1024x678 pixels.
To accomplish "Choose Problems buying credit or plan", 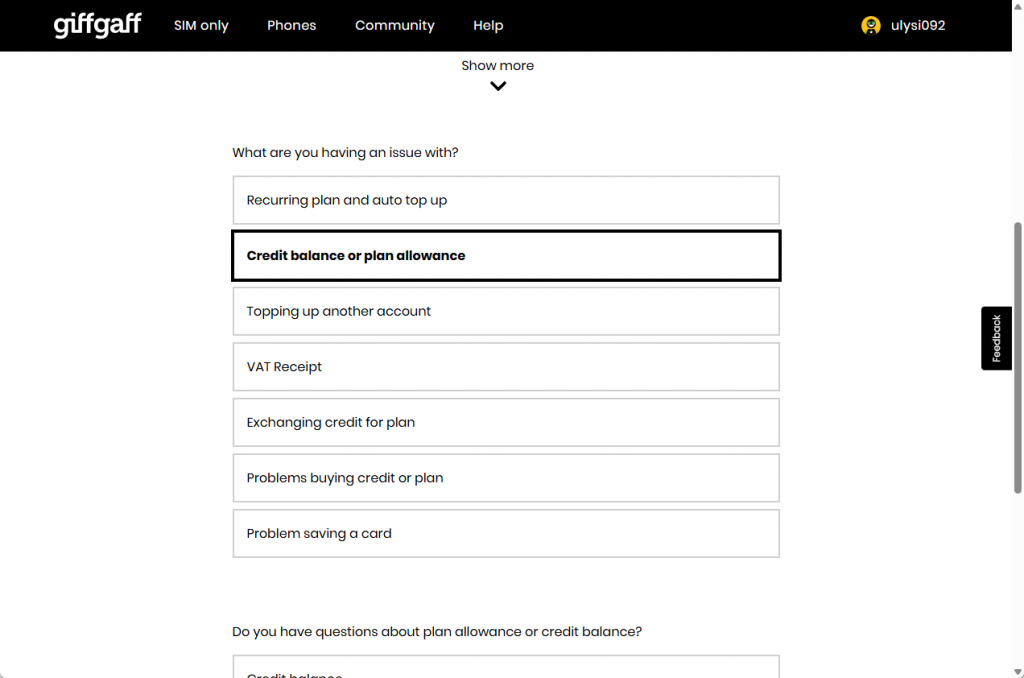I will (506, 477).
